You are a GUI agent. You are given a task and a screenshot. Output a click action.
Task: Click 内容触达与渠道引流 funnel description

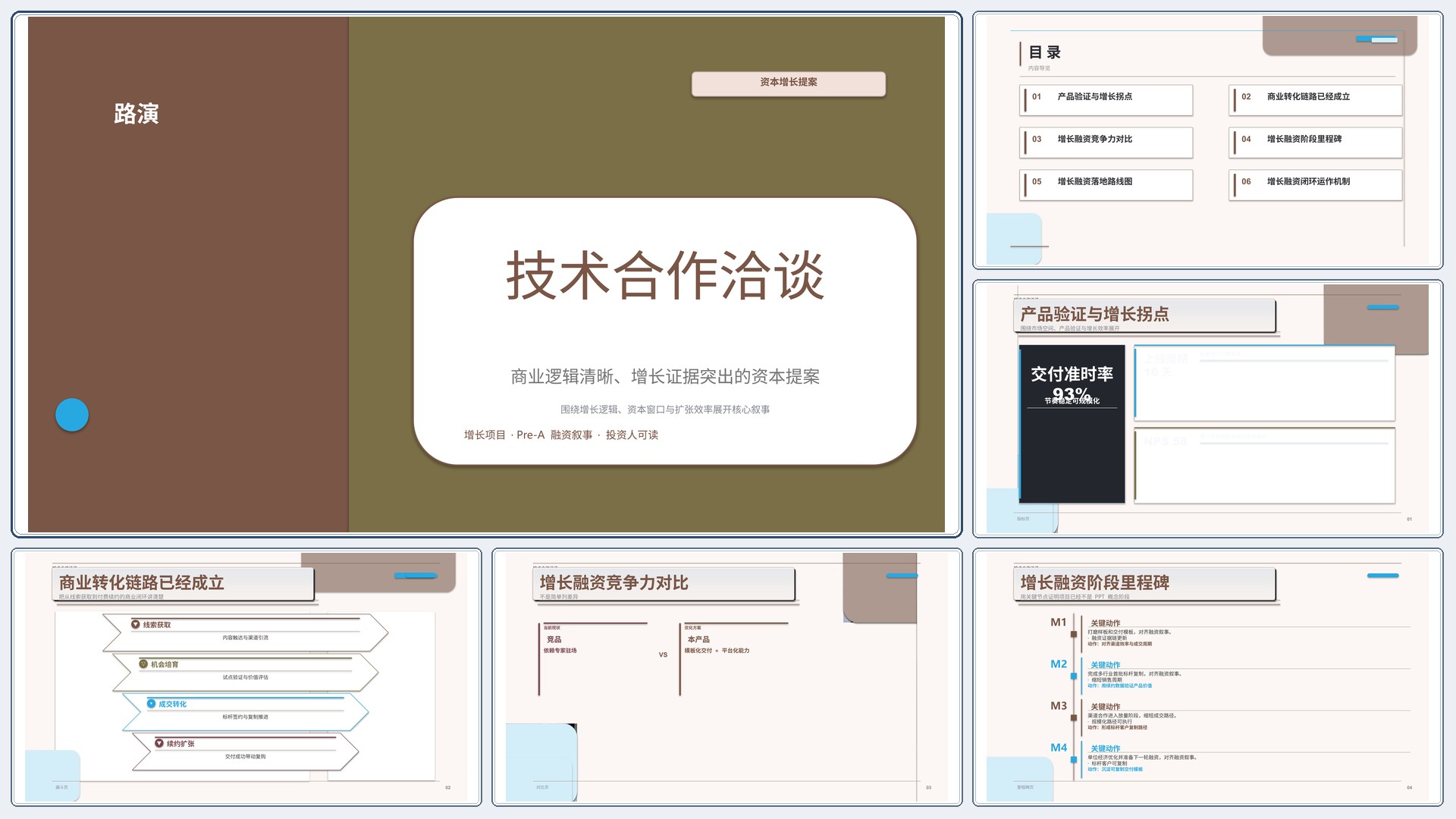point(245,638)
